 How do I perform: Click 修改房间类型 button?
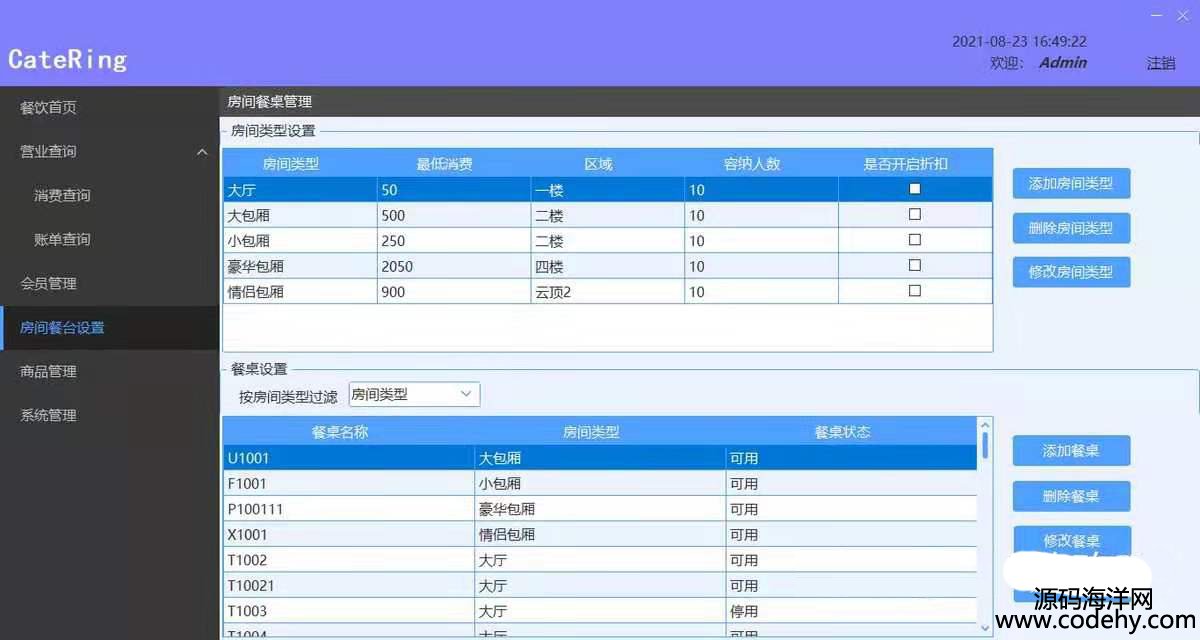tap(1071, 272)
